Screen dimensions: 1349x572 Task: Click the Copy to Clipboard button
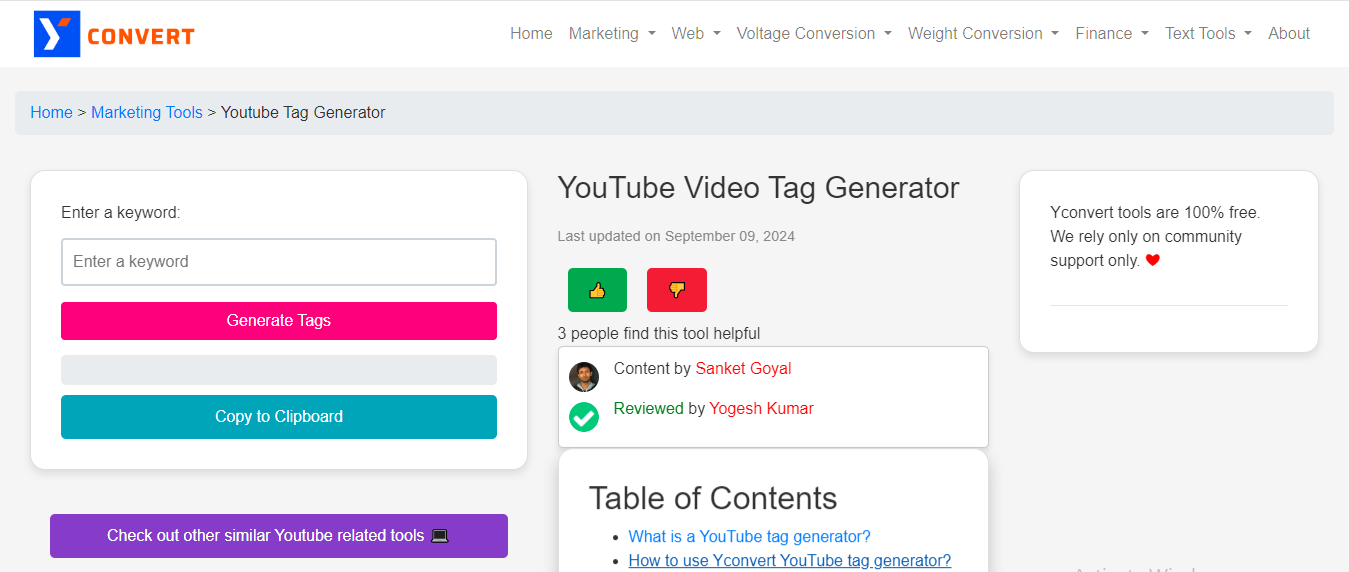[x=279, y=417]
